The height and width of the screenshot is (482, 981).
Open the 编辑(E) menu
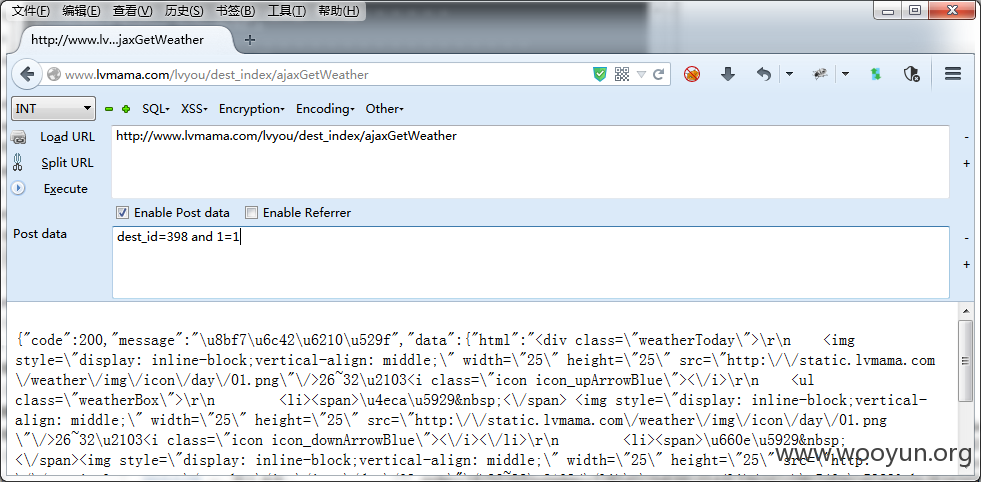tap(81, 11)
